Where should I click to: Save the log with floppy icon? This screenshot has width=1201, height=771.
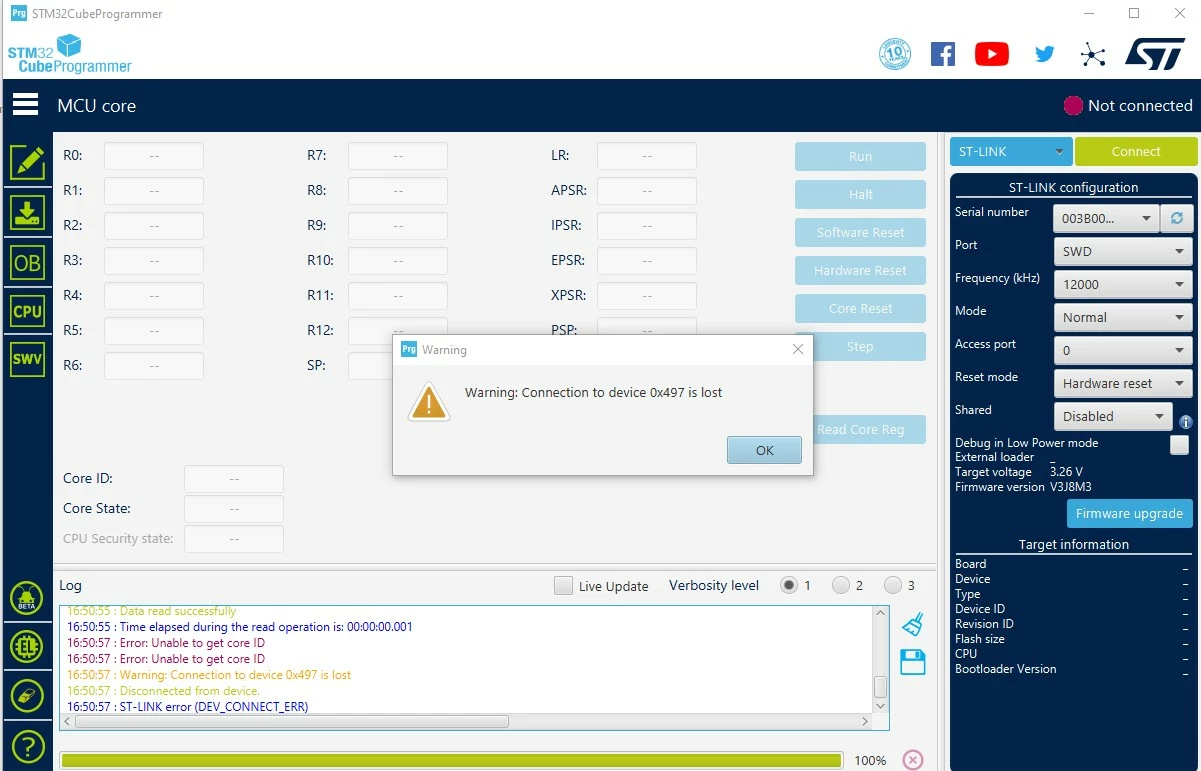[x=912, y=662]
